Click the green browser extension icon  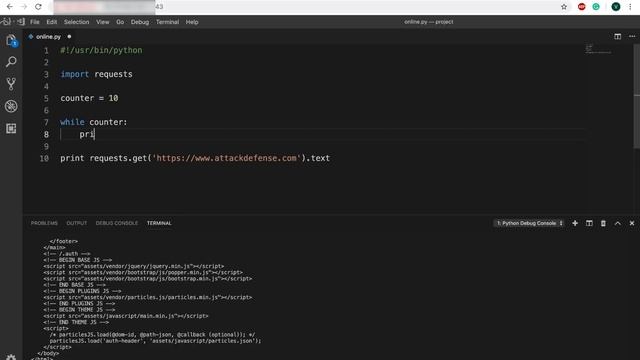596,7
